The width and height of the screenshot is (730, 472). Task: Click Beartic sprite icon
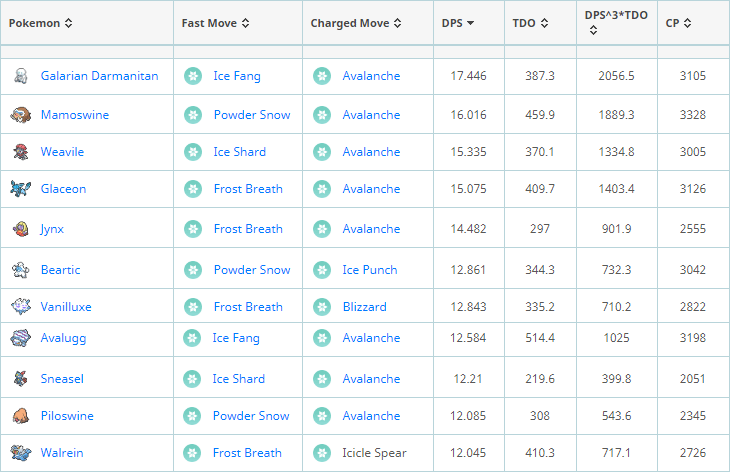(20, 270)
